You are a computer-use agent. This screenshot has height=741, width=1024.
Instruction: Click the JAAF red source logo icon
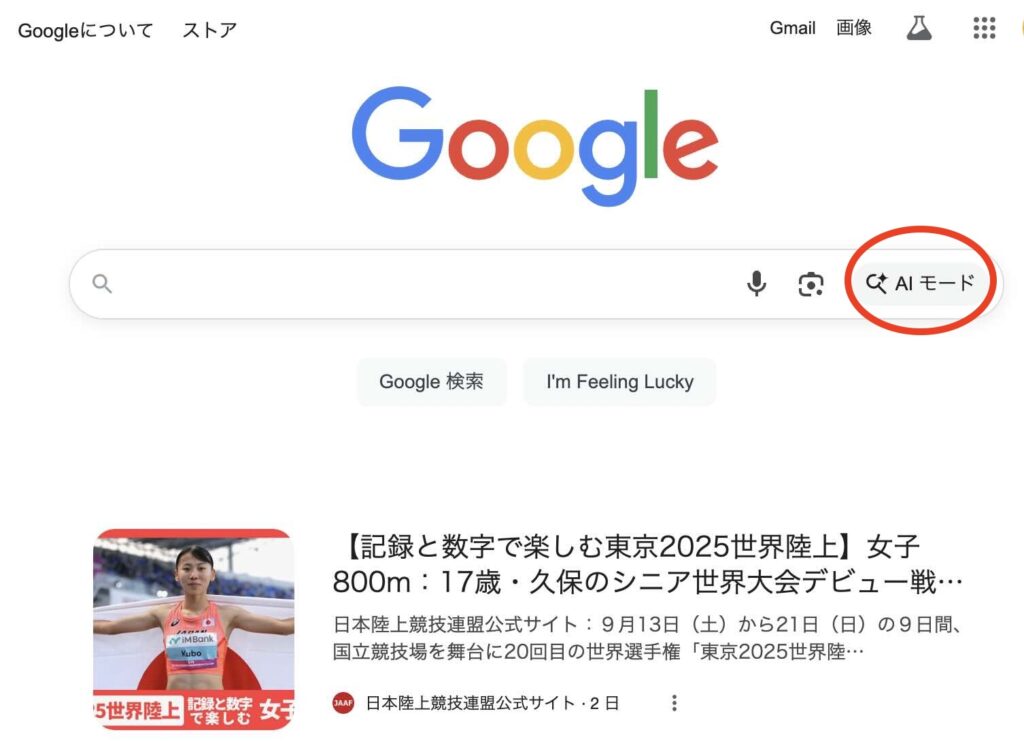(344, 702)
